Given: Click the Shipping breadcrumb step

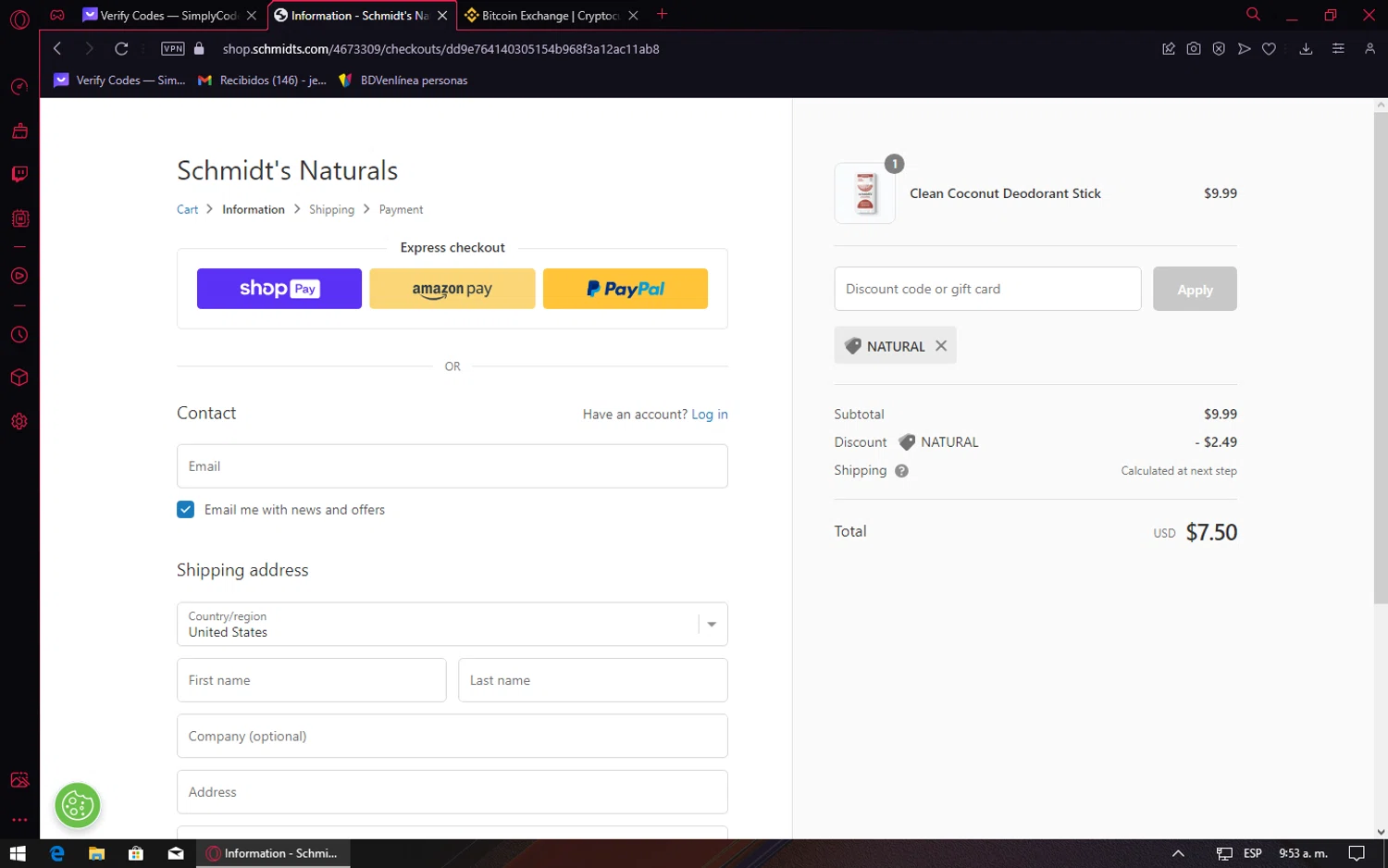Looking at the screenshot, I should (331, 210).
